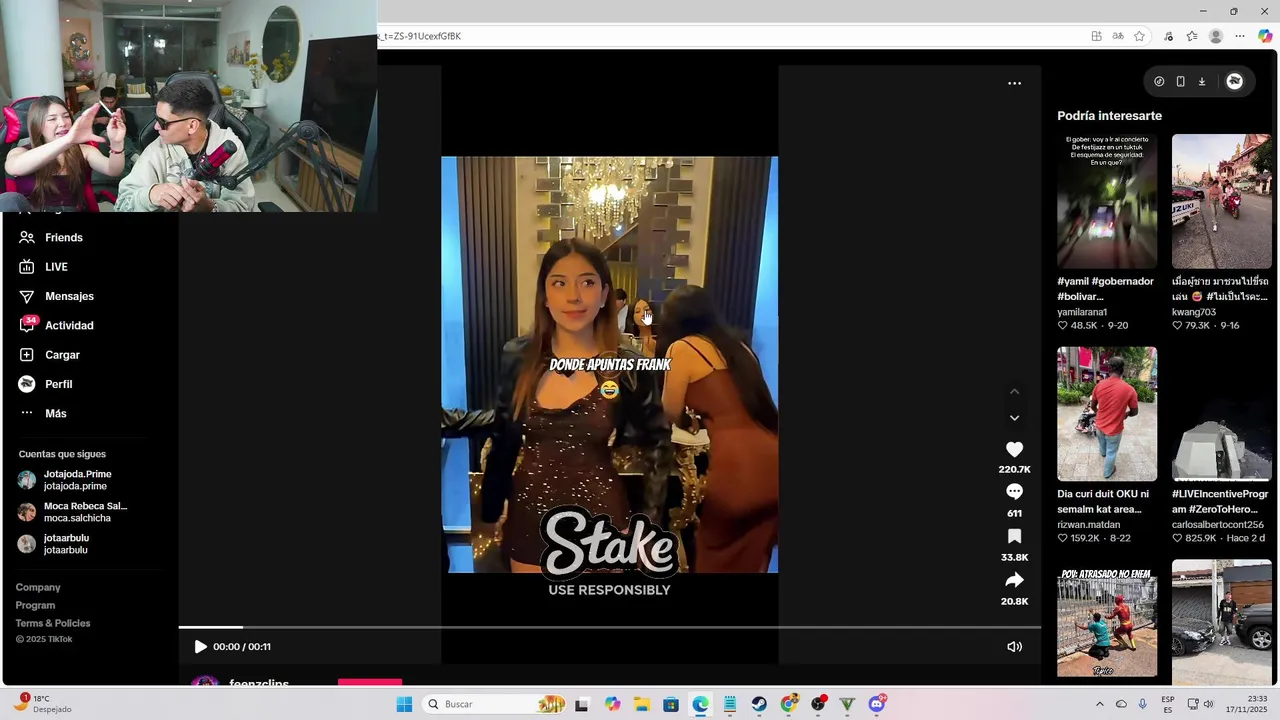
Task: Click the LIVE camera icon
Action: (27, 267)
